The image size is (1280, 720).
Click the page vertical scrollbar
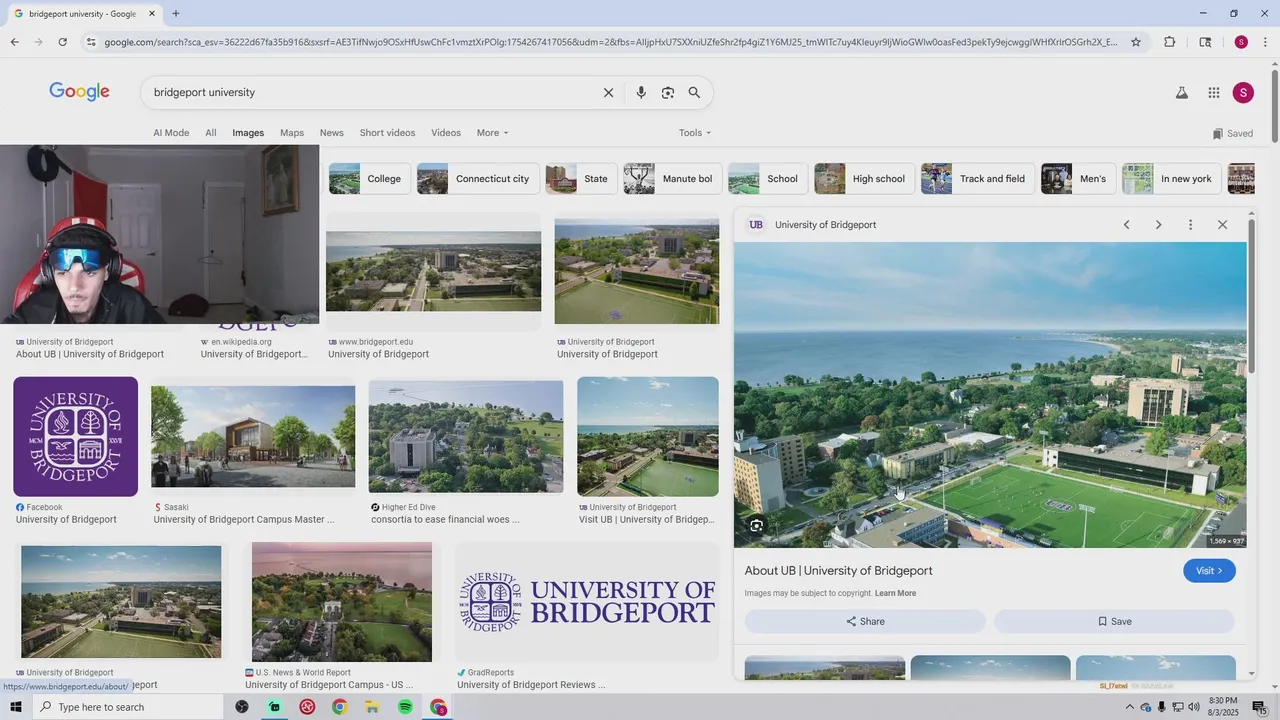1275,105
